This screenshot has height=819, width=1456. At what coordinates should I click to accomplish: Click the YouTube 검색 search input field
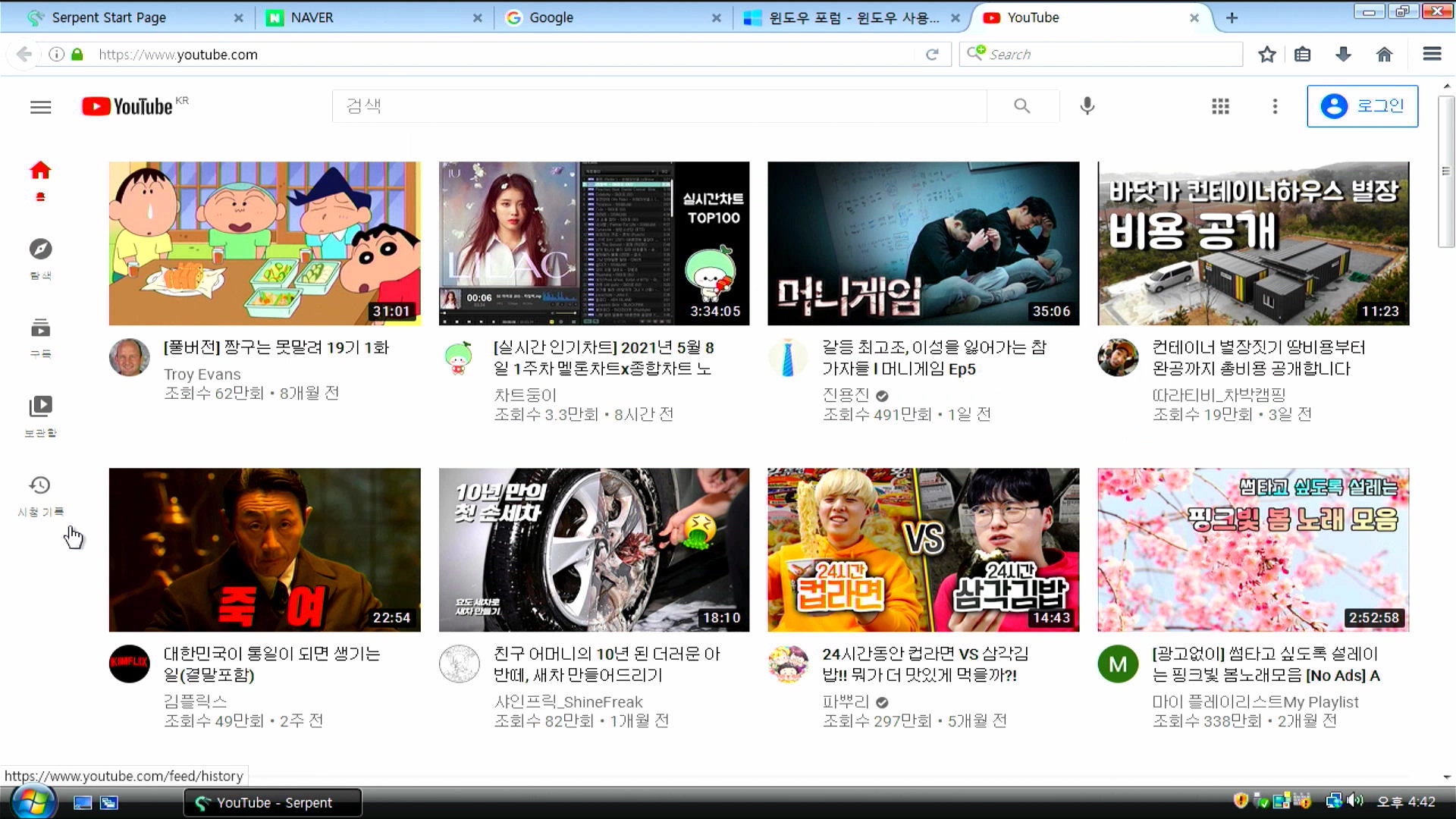[x=660, y=106]
